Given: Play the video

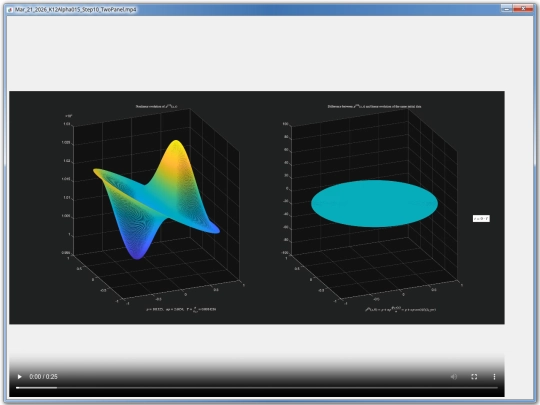Looking at the screenshot, I should [x=20, y=376].
